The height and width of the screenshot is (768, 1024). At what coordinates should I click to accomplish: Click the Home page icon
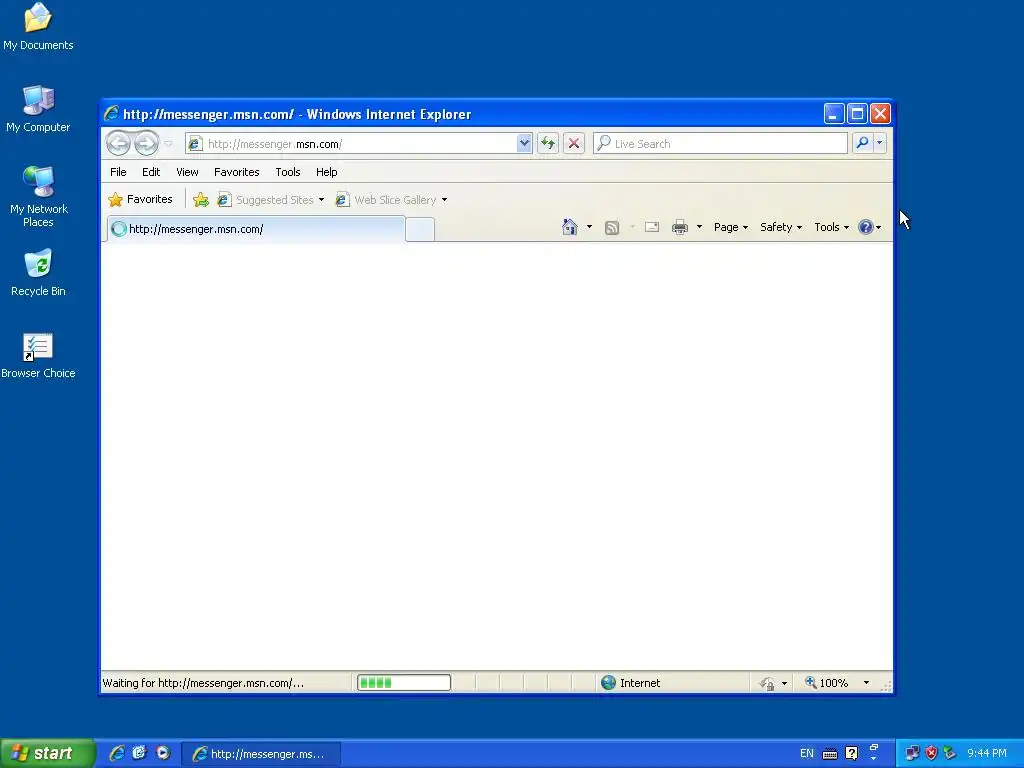point(569,227)
